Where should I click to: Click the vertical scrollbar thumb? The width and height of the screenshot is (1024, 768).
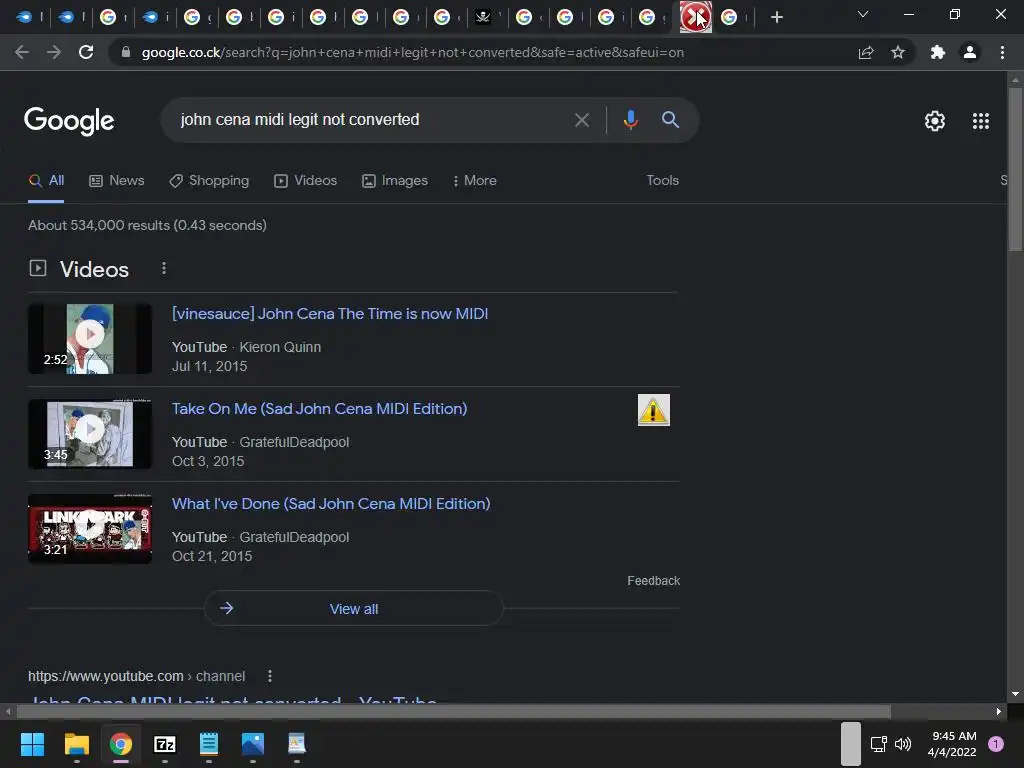pyautogui.click(x=1015, y=168)
